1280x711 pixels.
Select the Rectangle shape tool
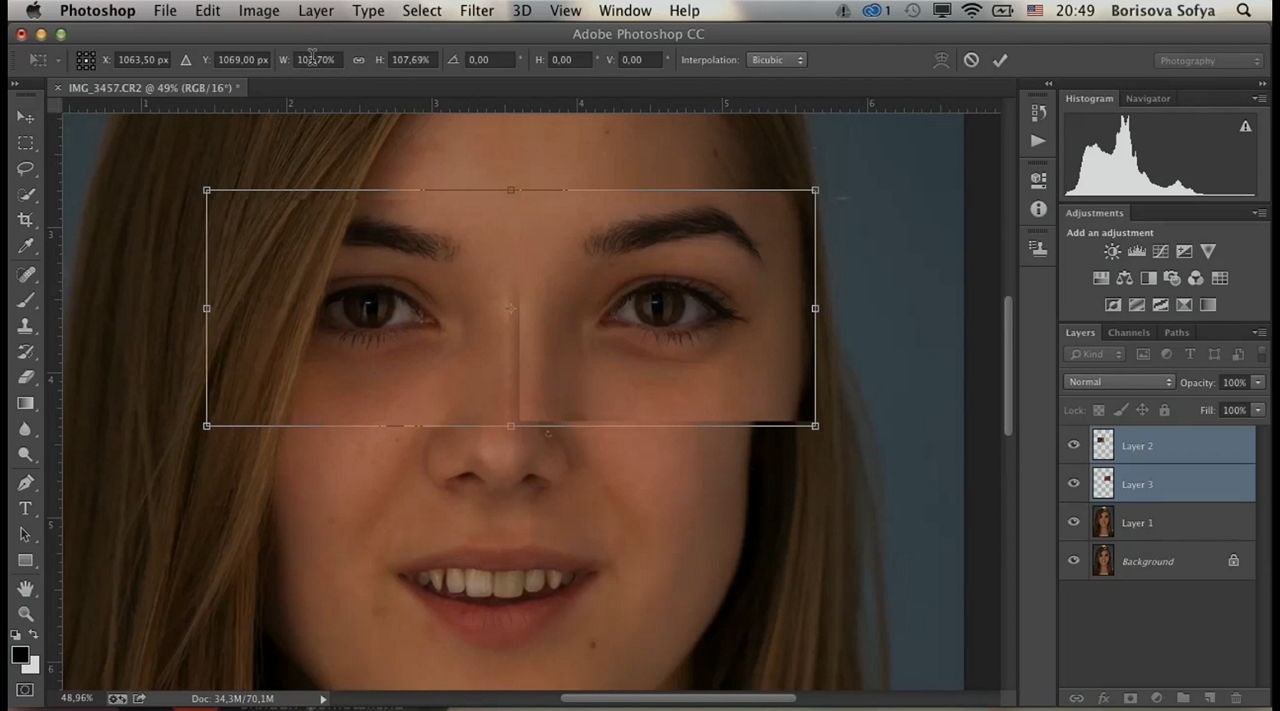pos(26,561)
